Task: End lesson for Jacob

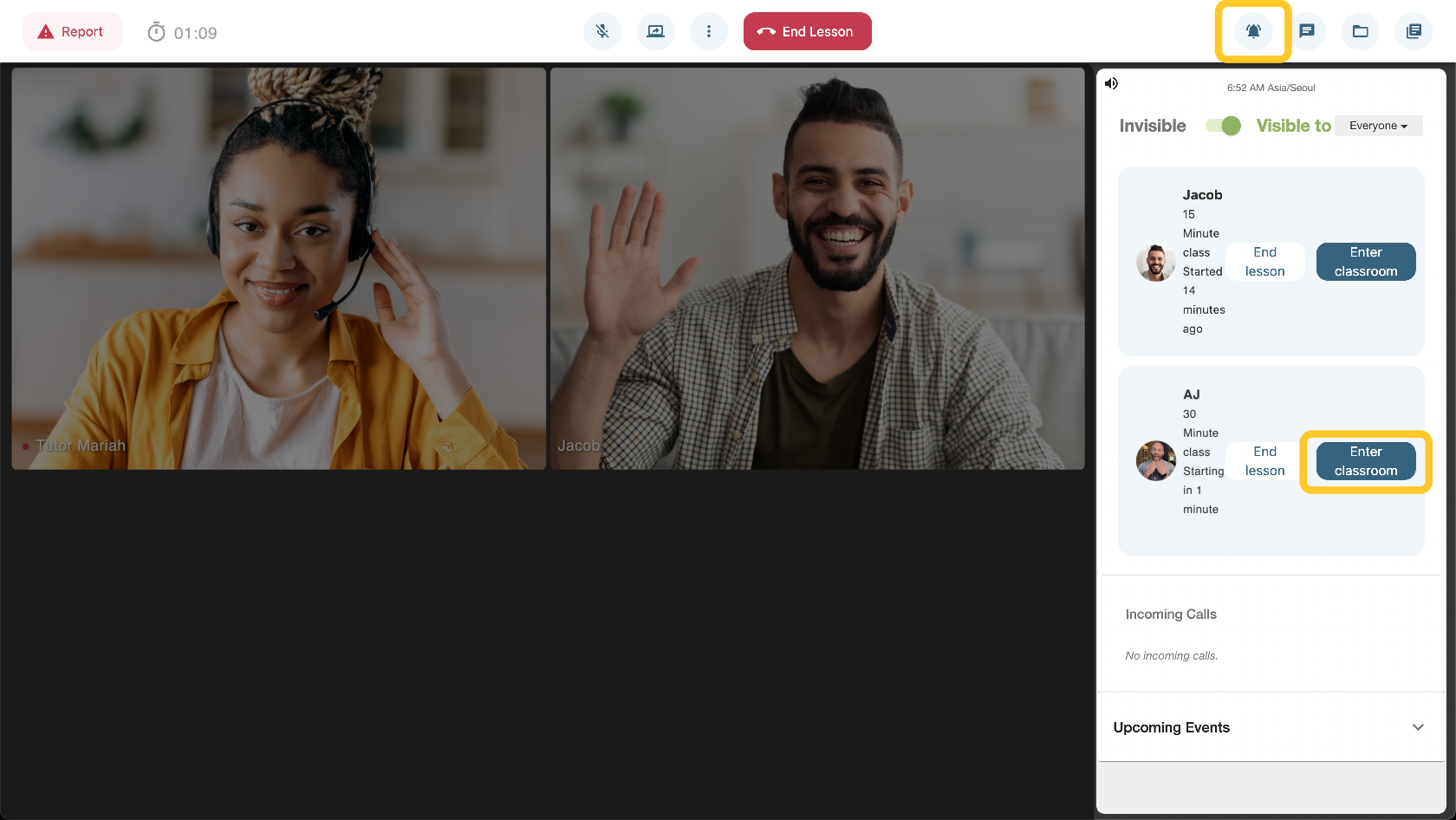Action: [x=1265, y=262]
